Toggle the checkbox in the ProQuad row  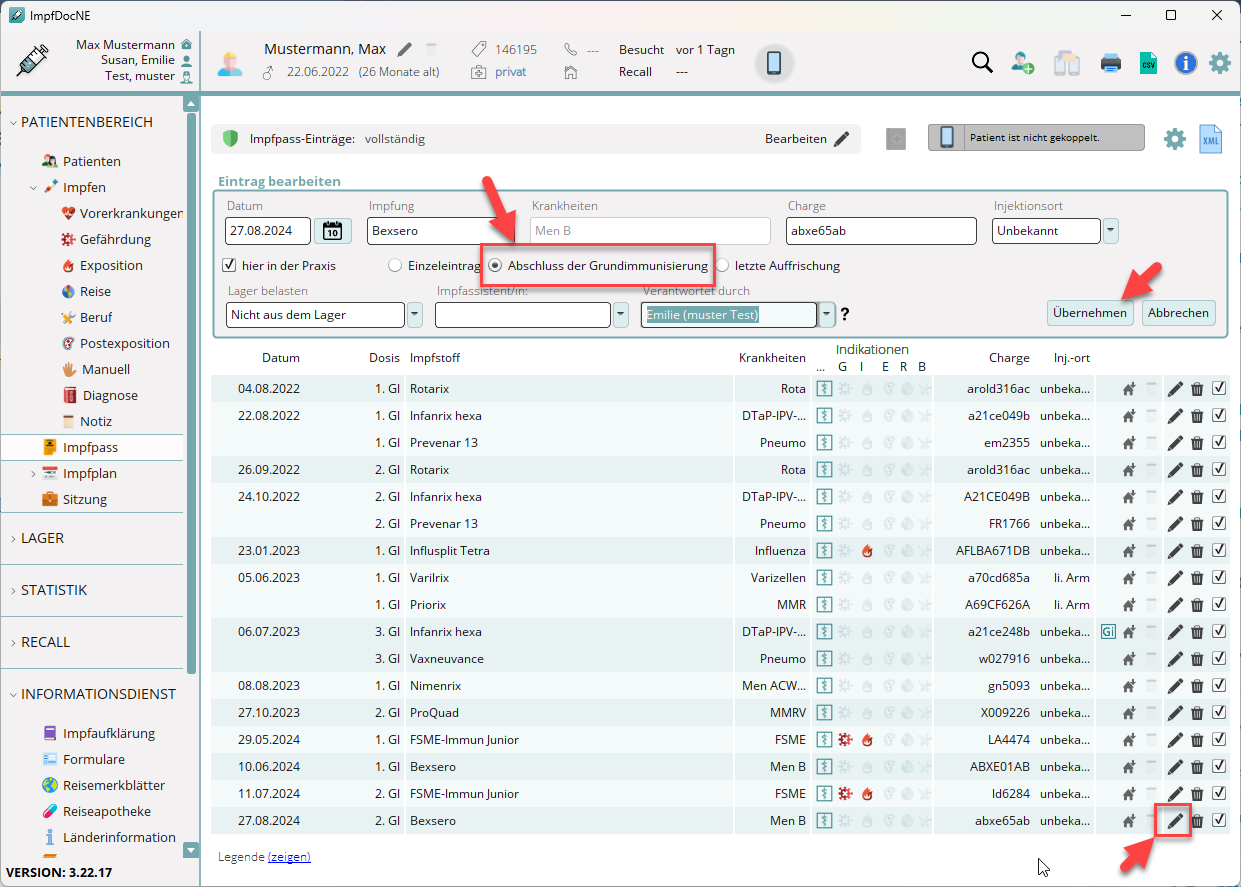(1219, 713)
